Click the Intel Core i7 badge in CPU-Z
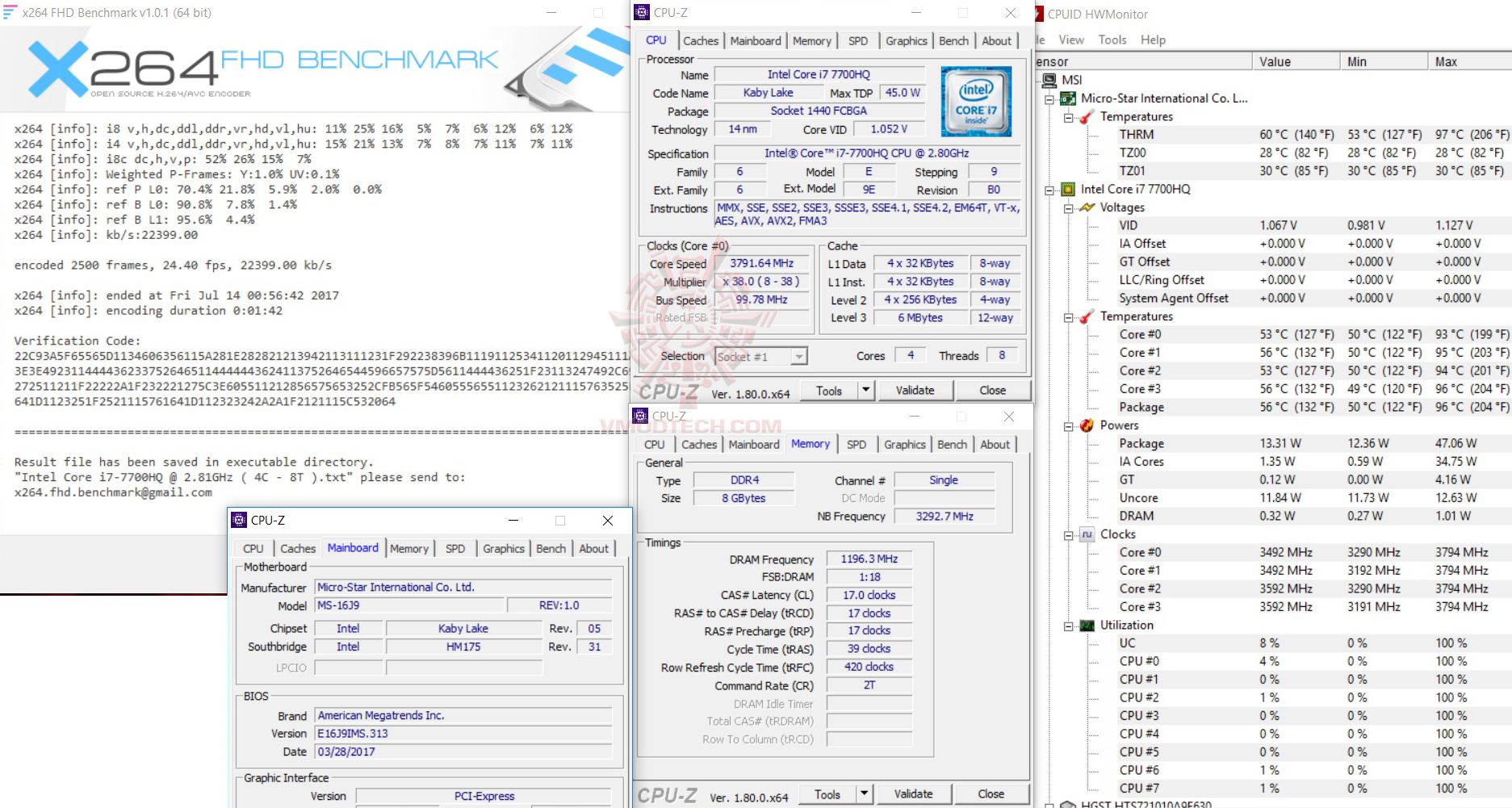 pos(977,103)
